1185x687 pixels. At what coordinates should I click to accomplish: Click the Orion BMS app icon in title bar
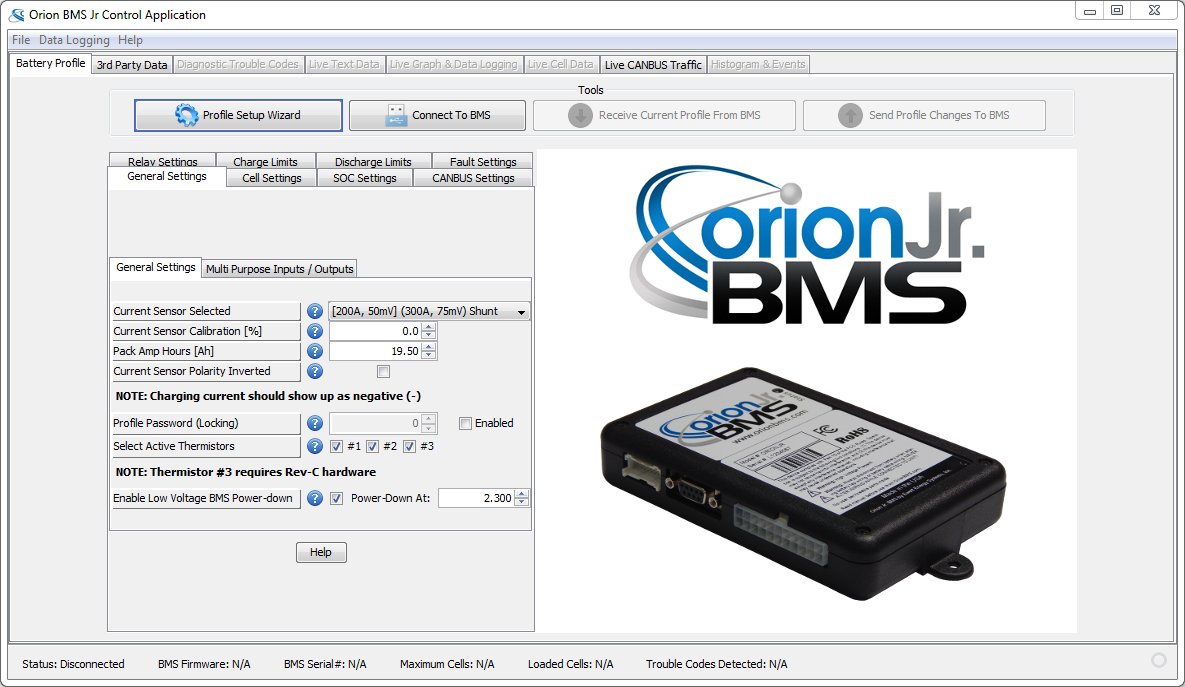[17, 14]
